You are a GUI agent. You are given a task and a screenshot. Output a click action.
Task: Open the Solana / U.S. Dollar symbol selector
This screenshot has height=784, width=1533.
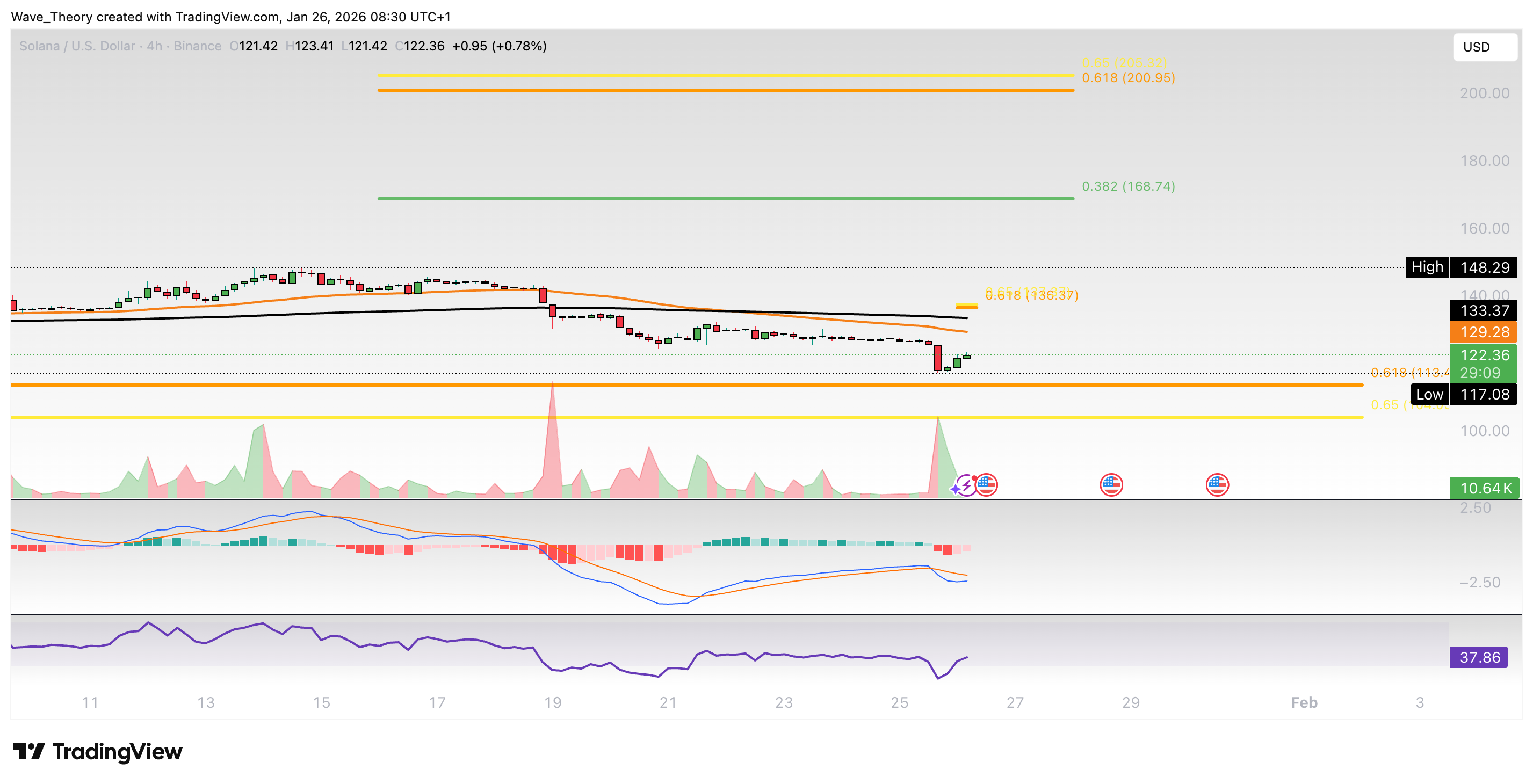pyautogui.click(x=76, y=46)
